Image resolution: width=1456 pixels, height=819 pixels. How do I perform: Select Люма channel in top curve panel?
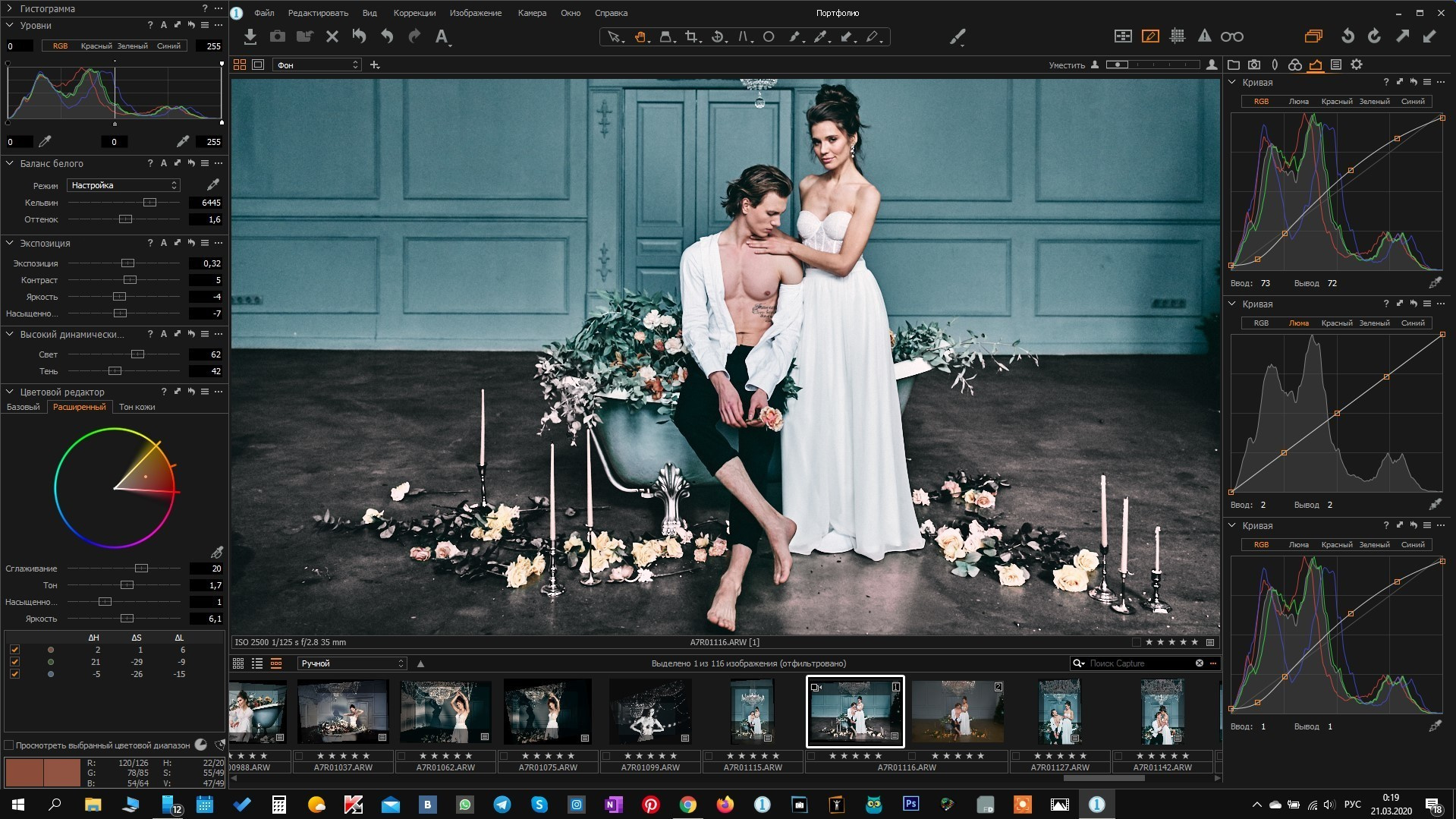(x=1298, y=102)
